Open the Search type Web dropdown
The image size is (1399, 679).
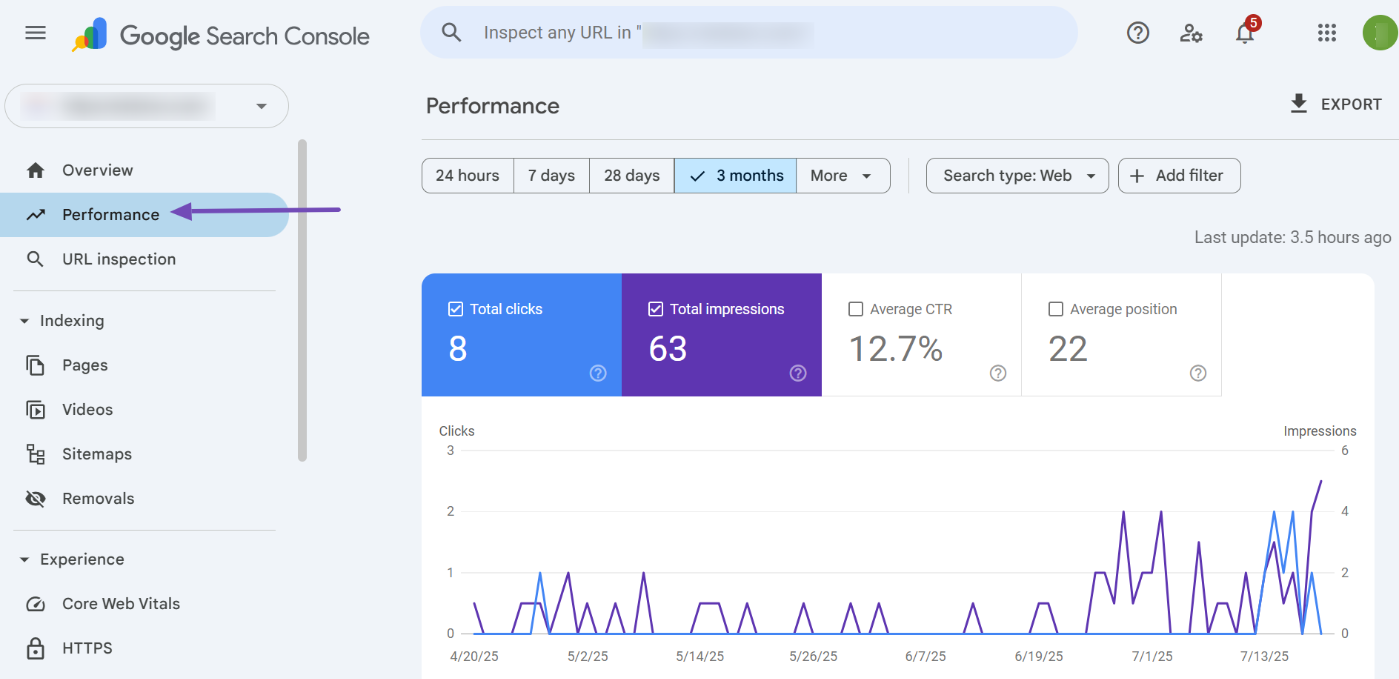pyautogui.click(x=1017, y=175)
